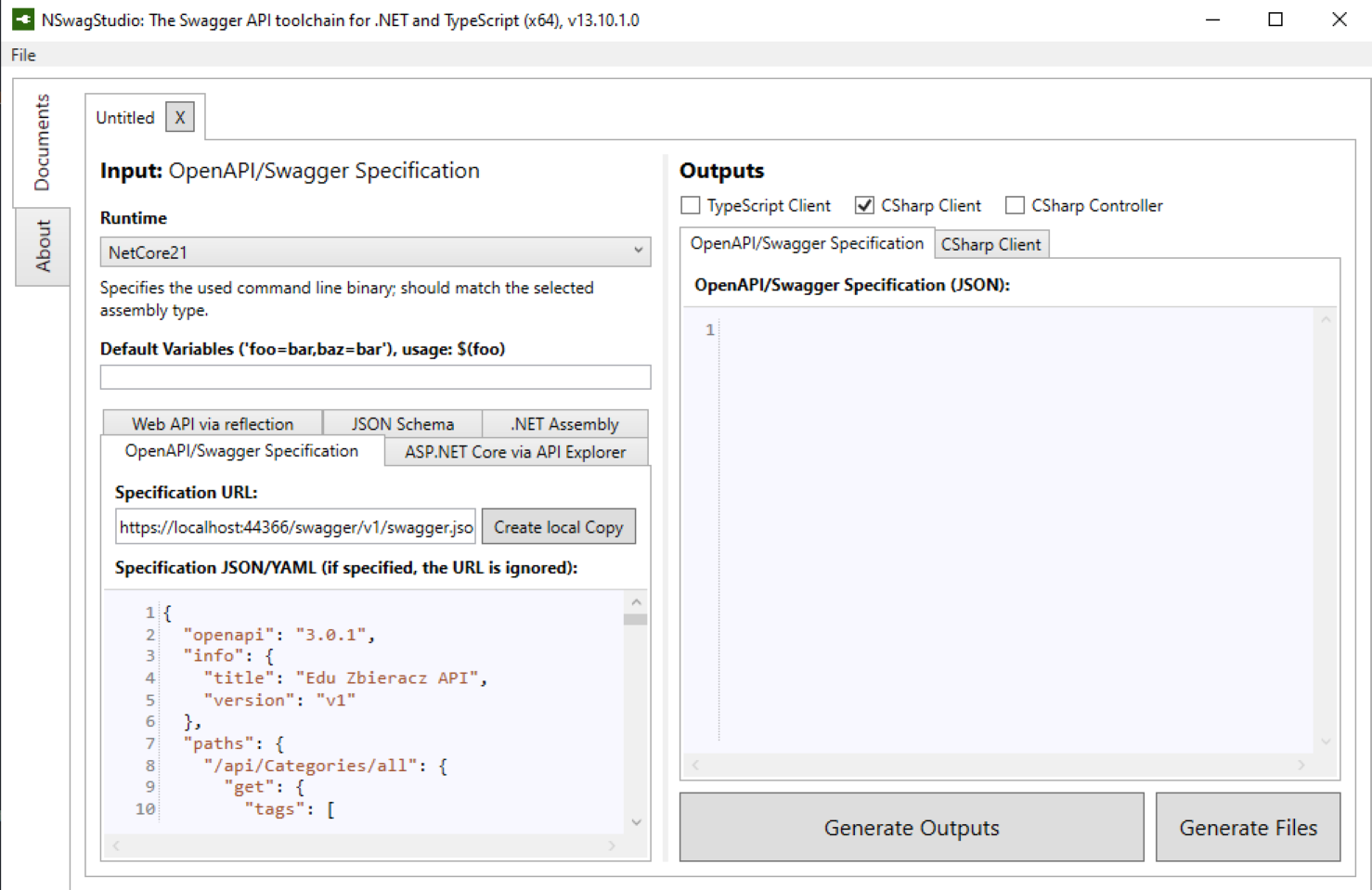Click the "version": "v1" line in editor
Screen dimensions: 1372x890
pyautogui.click(x=279, y=700)
